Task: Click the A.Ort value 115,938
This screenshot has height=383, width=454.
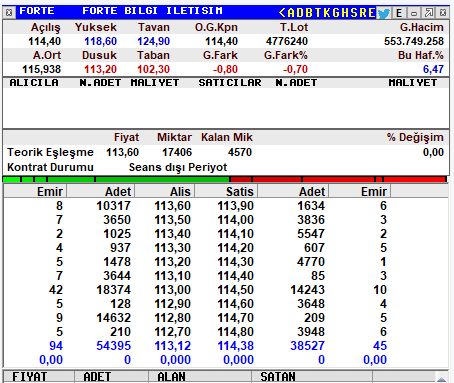Action: 41,69
